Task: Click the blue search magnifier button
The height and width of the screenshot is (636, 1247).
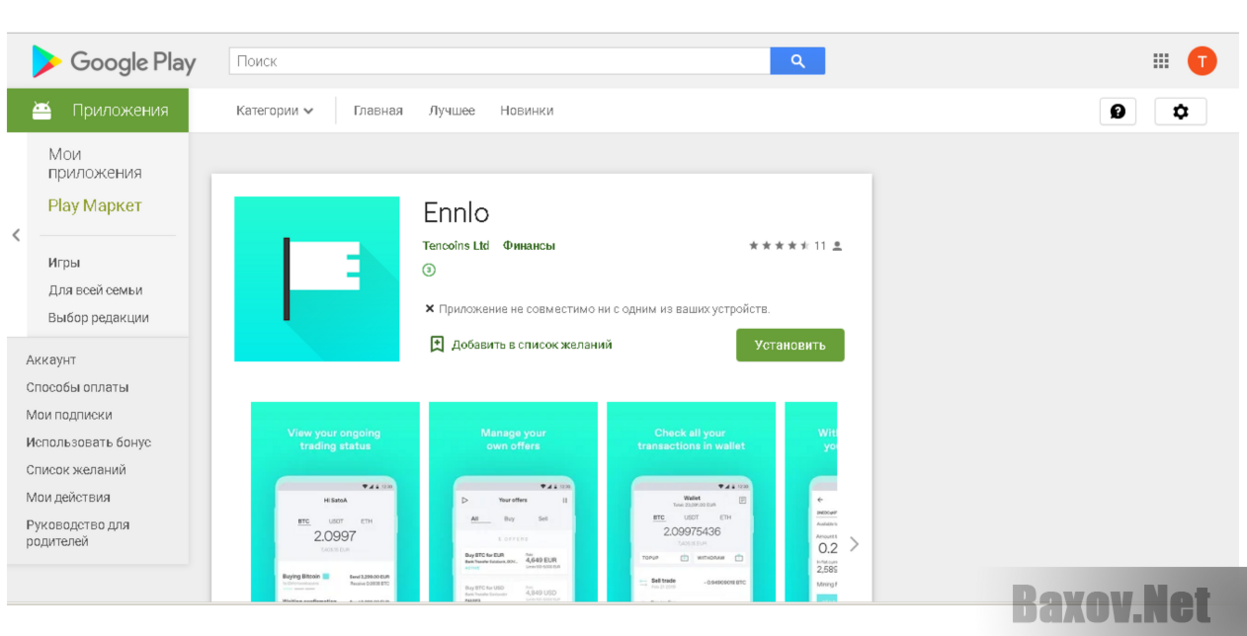Action: (x=797, y=61)
